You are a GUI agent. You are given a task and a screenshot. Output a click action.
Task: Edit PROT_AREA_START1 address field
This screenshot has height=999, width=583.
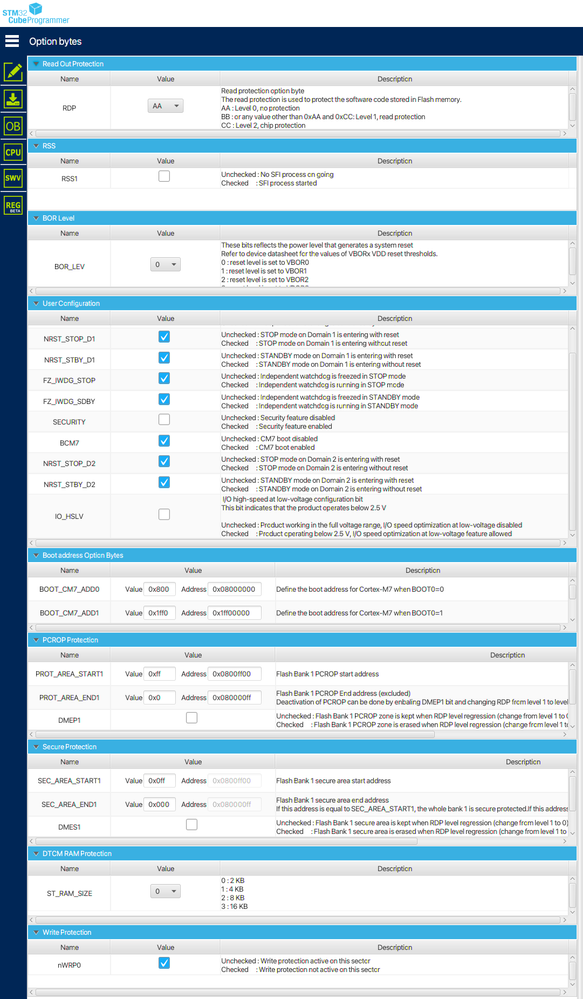235,673
